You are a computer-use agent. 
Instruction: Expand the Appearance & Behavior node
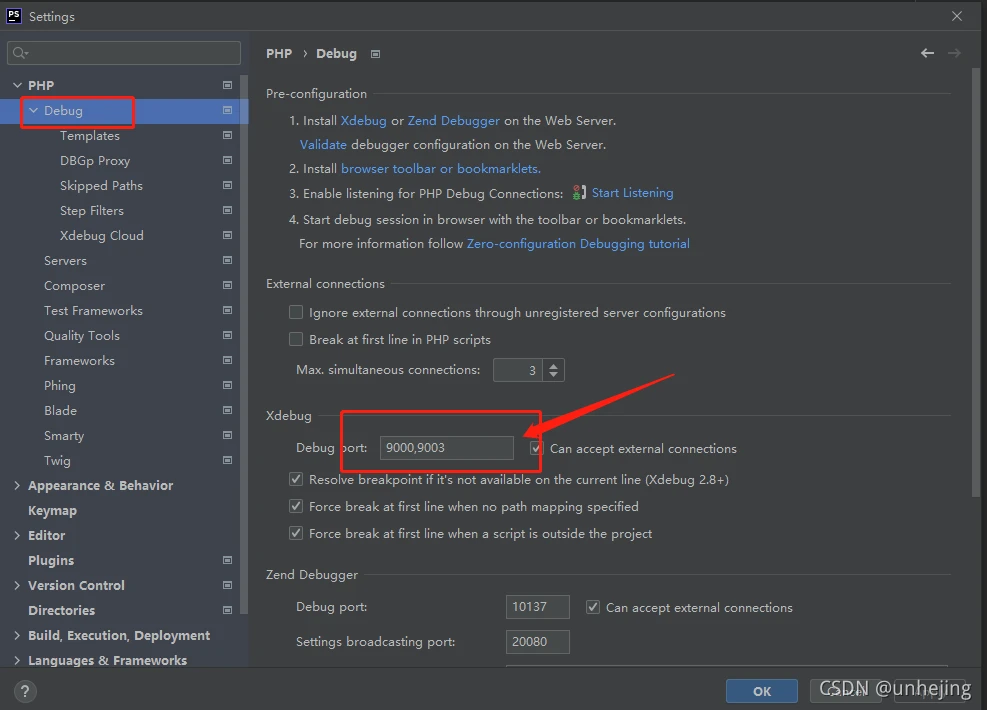(x=17, y=485)
